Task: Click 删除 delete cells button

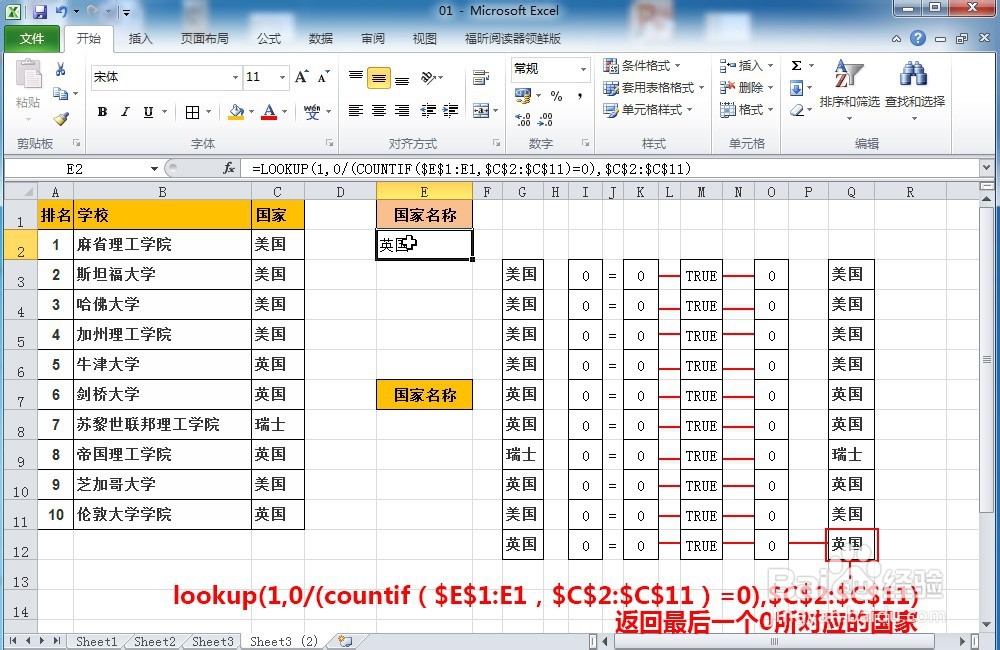Action: pos(746,87)
